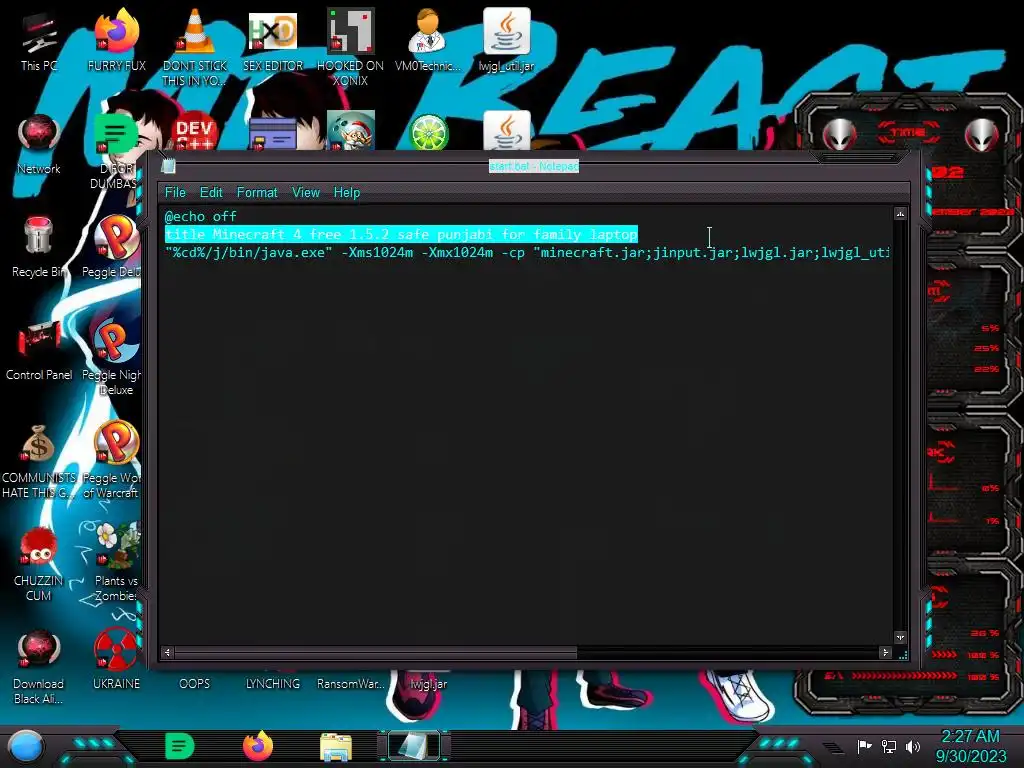Screen dimensions: 1024x768
Task: Select the RansomWar... desktop shortcut label
Action: (351, 684)
